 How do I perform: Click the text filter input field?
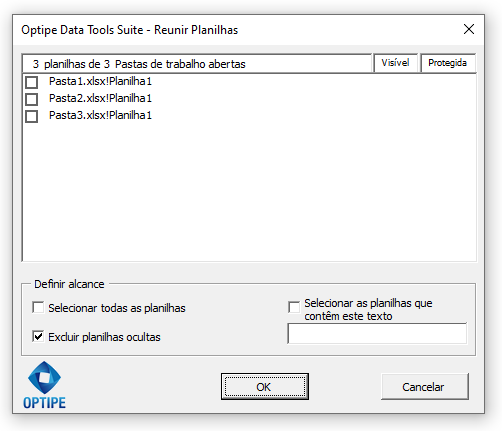click(x=377, y=333)
